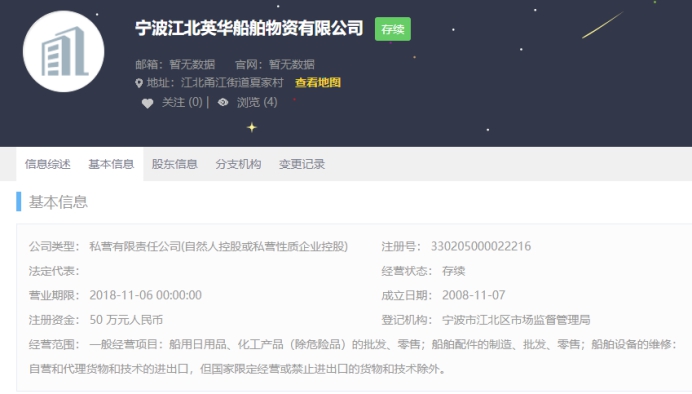The height and width of the screenshot is (394, 692).
Task: Click the 浏览 (4) view count
Action: 257,102
